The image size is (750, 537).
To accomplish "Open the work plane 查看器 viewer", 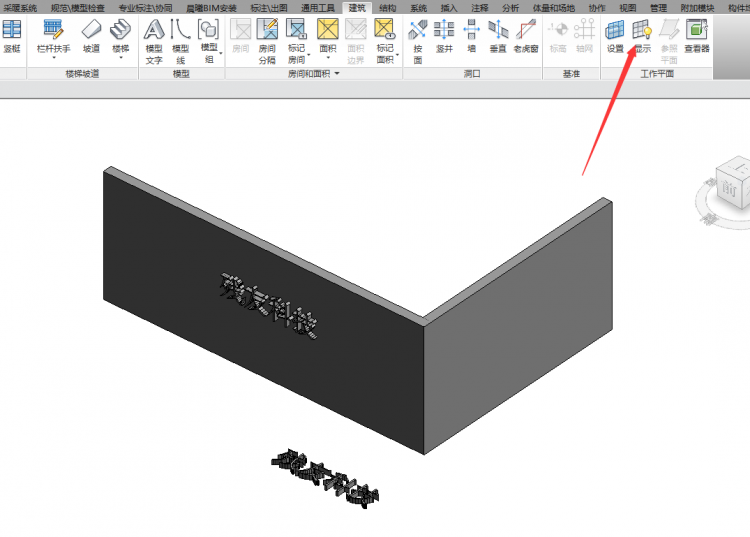I will 697,36.
